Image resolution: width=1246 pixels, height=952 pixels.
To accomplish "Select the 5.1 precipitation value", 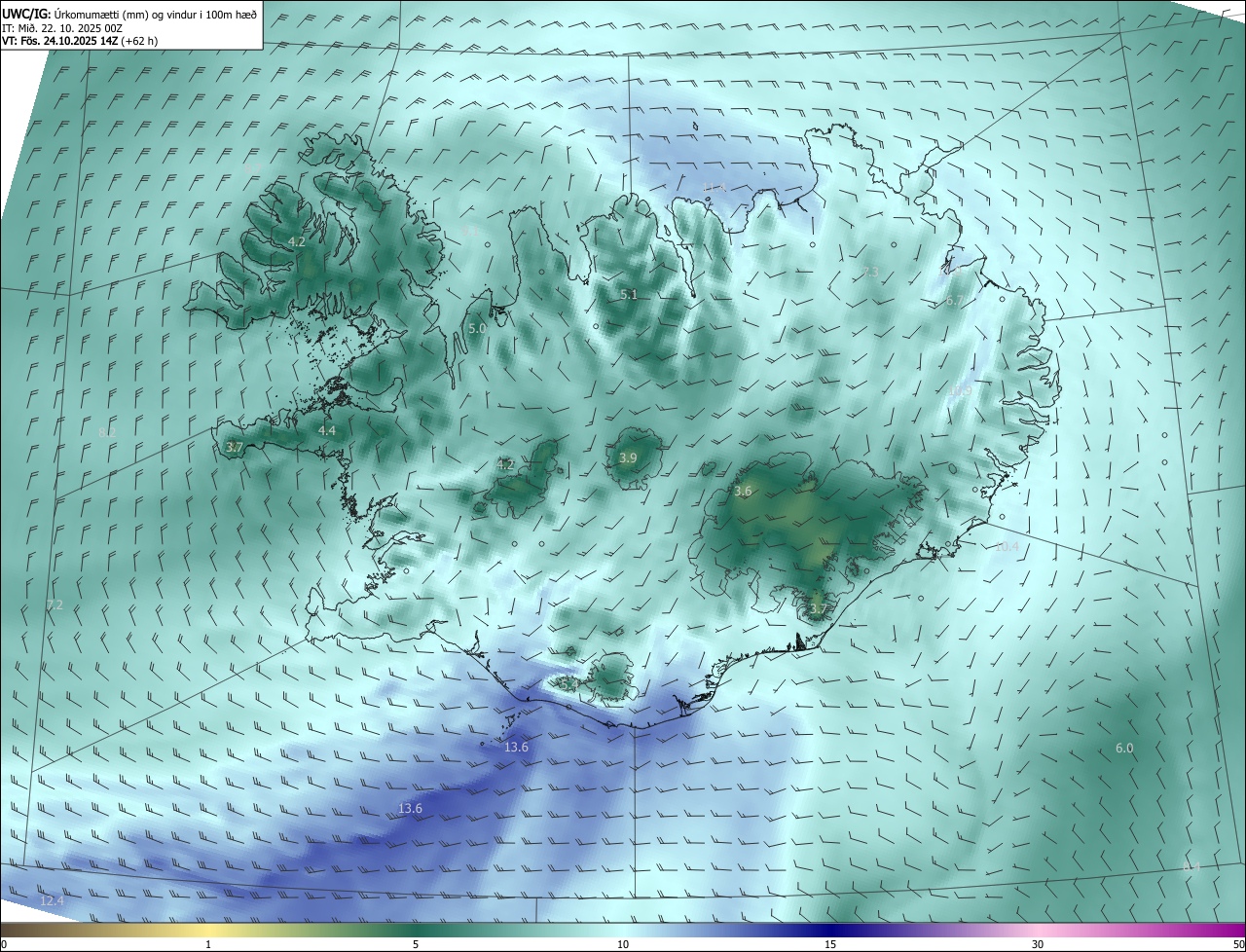I will point(629,294).
